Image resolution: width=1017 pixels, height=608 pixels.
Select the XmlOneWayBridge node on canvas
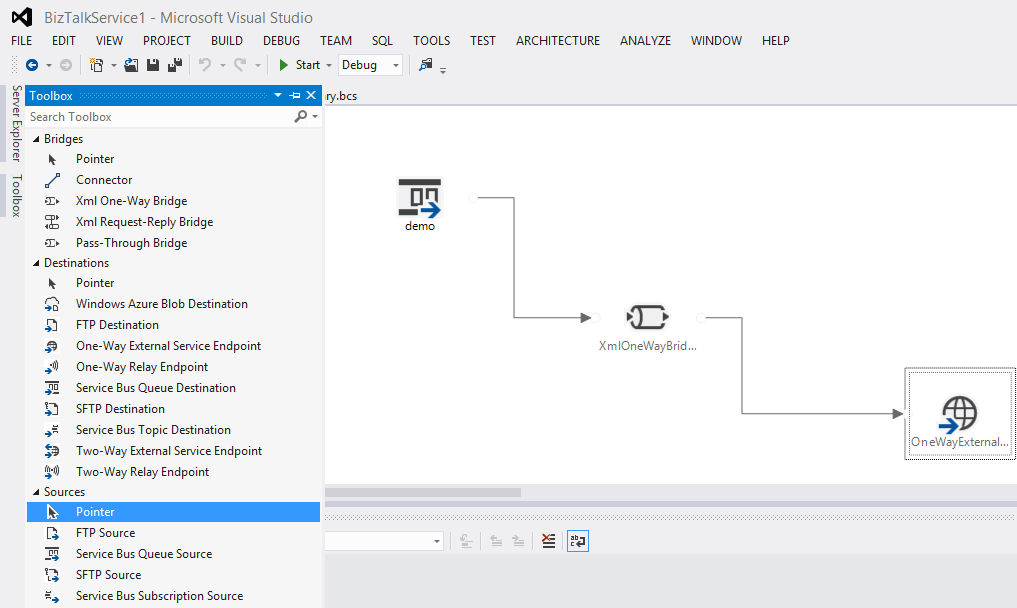[647, 328]
